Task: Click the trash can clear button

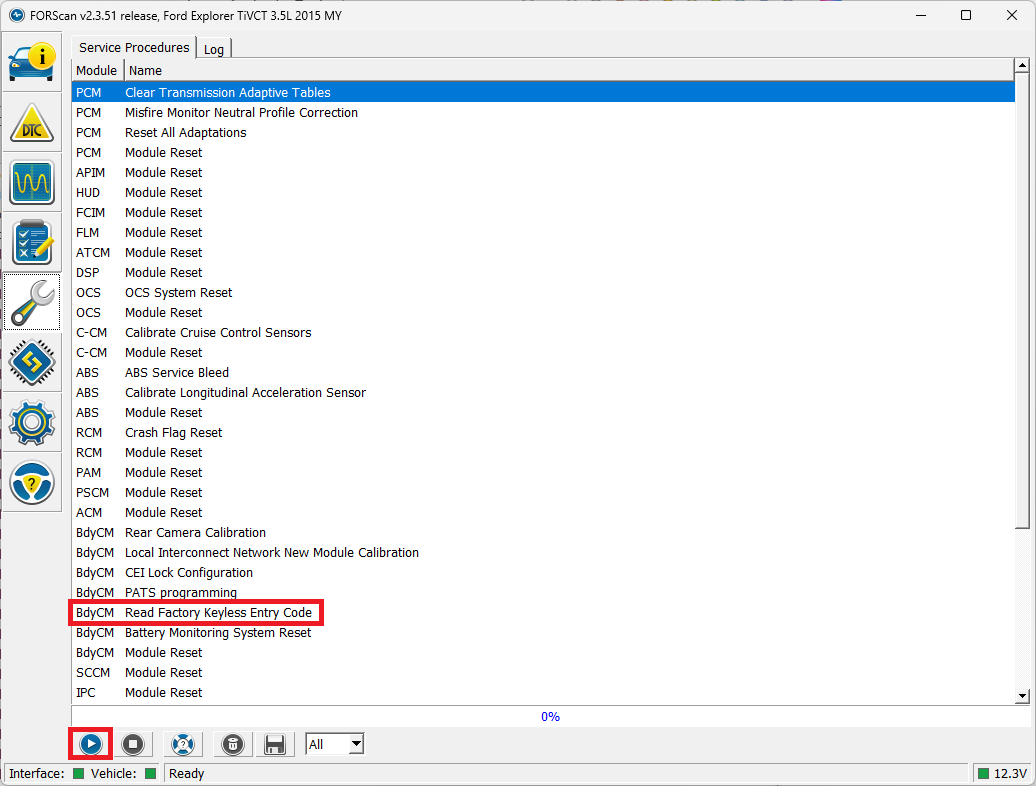Action: pos(233,744)
